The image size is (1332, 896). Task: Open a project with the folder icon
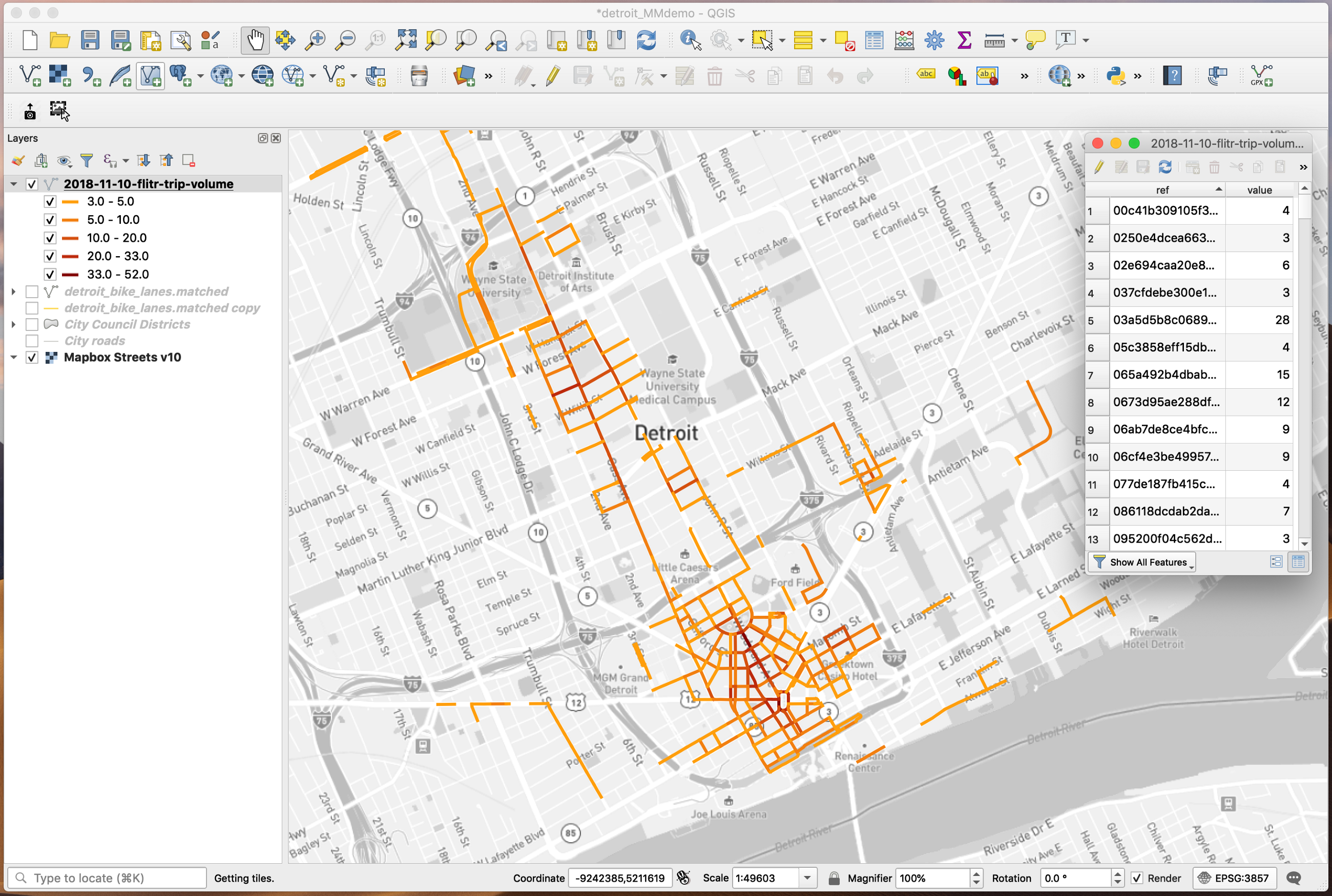59,40
